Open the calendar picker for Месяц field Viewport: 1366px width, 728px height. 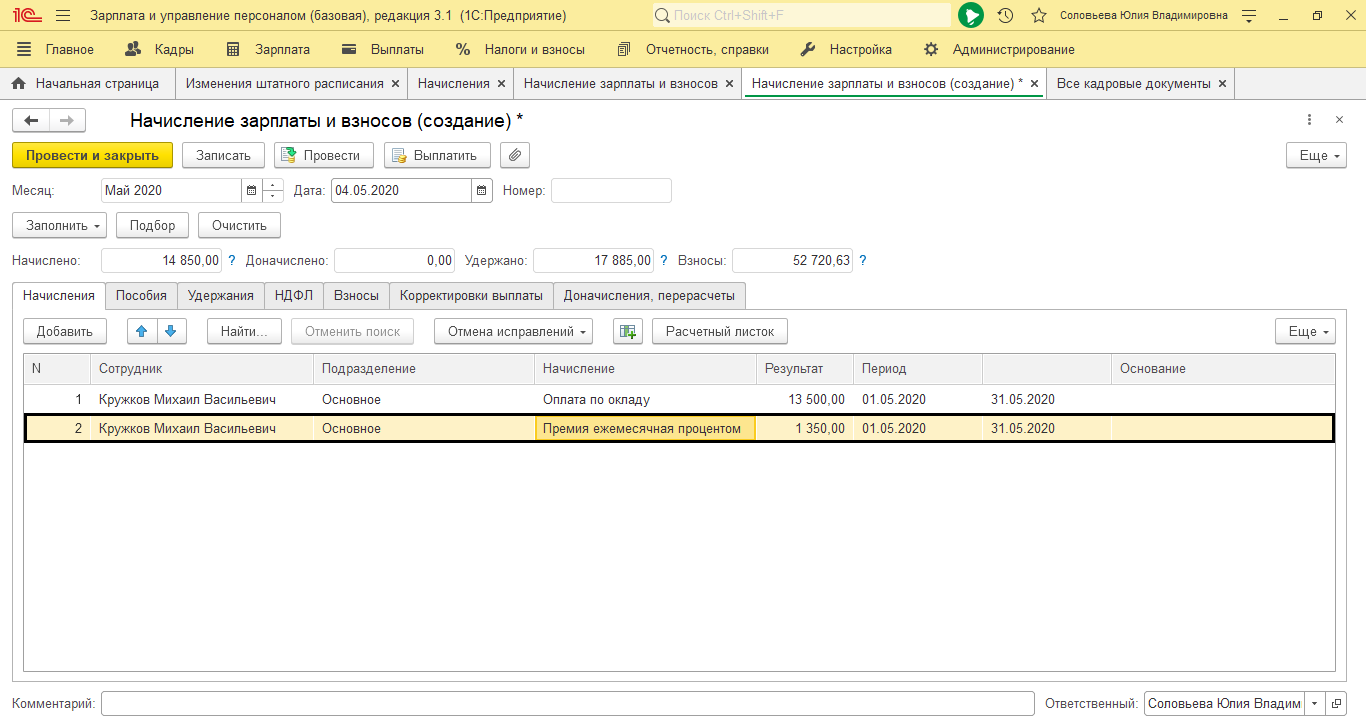[251, 190]
